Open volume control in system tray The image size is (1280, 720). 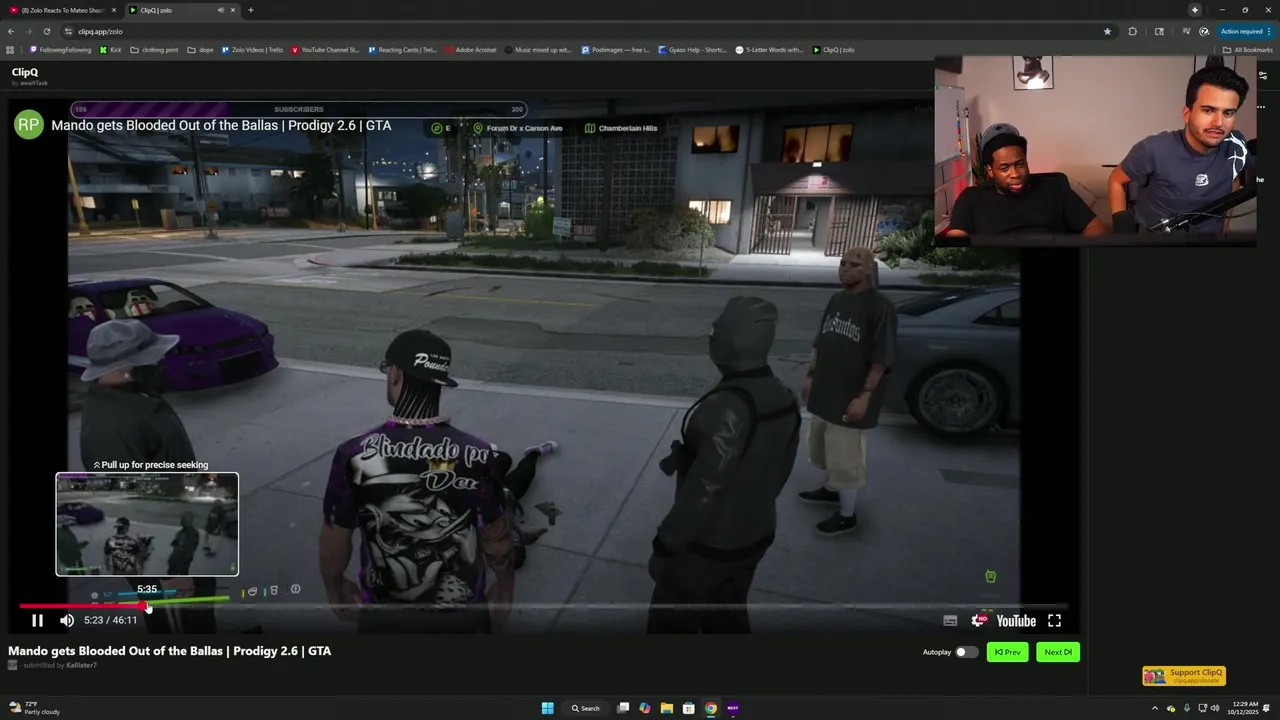tap(1215, 708)
